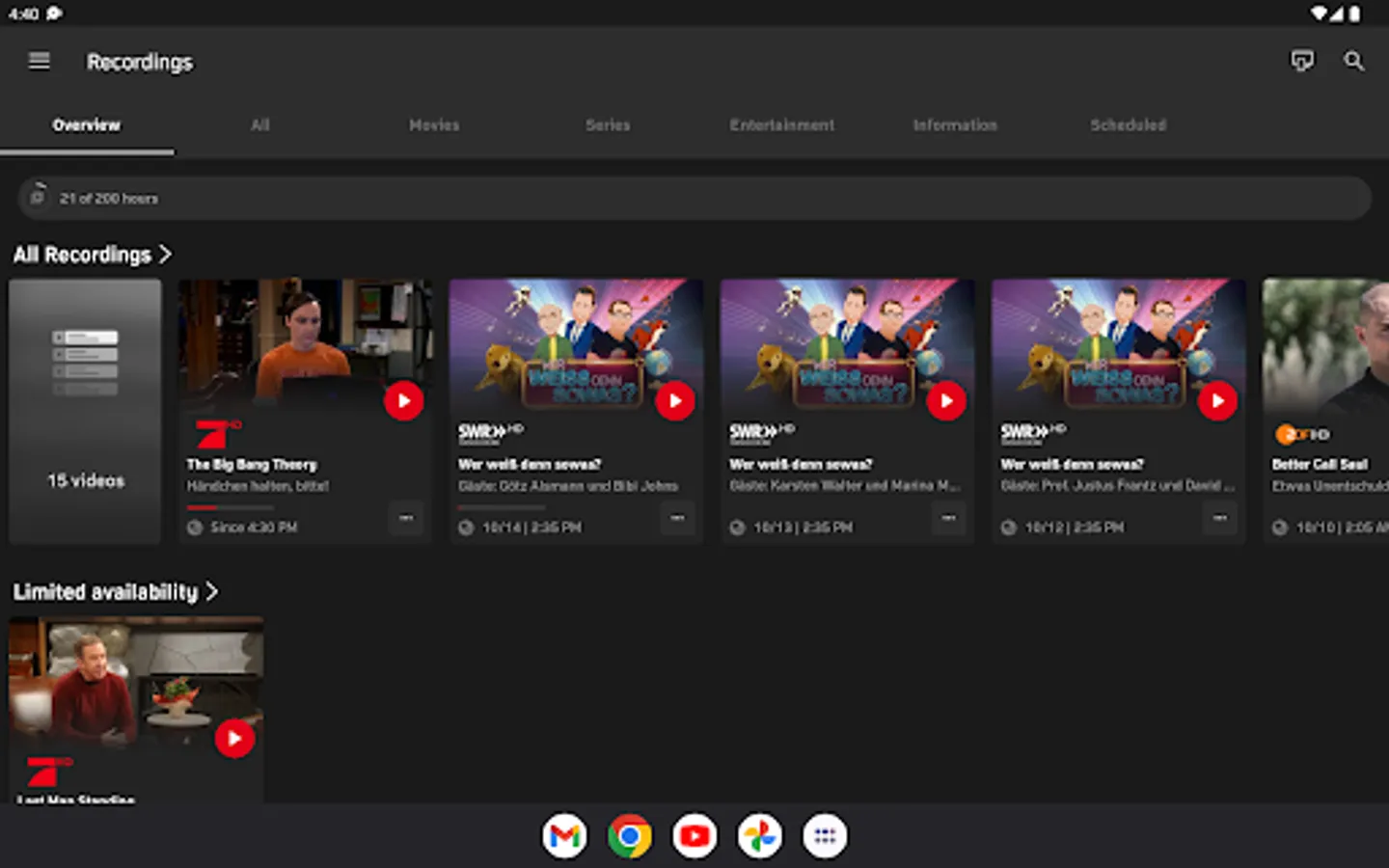Screen dimensions: 1389x868
Task: Select the Entertainment tab
Action: (x=781, y=125)
